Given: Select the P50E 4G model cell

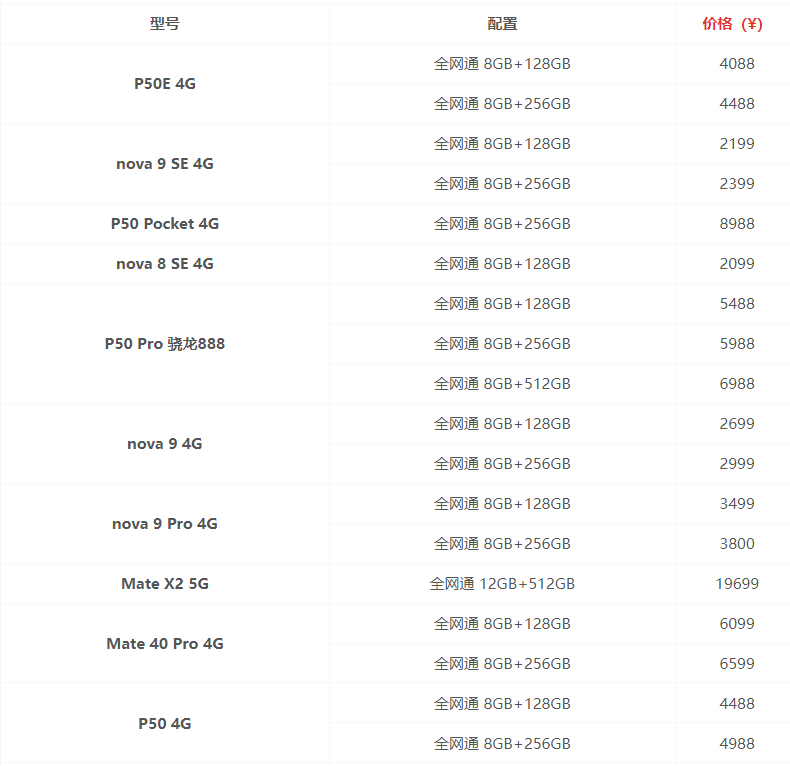Looking at the screenshot, I should coord(165,84).
